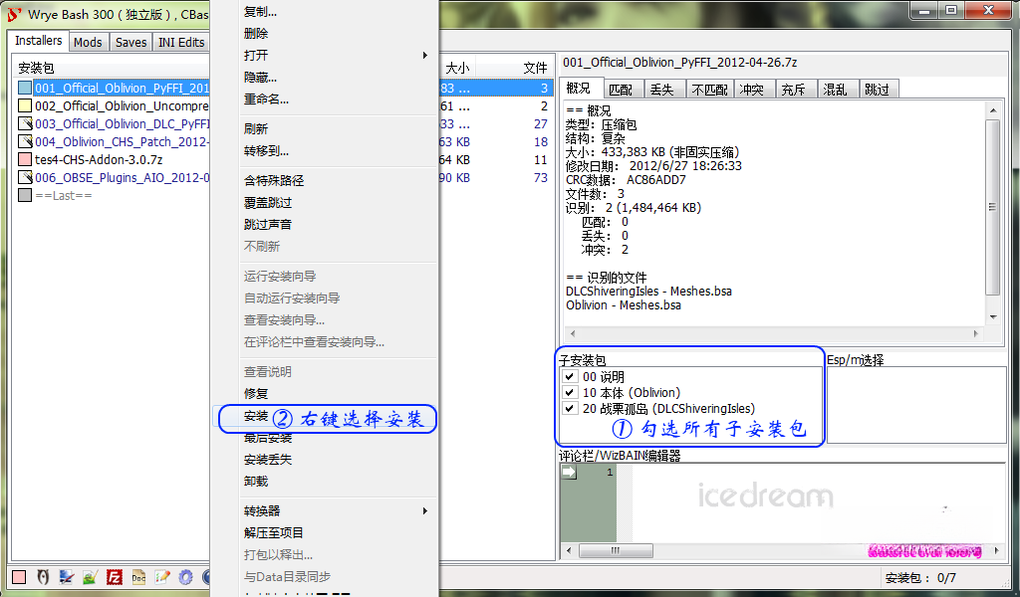Open the checklist pencil icon in the status bar

click(x=162, y=577)
